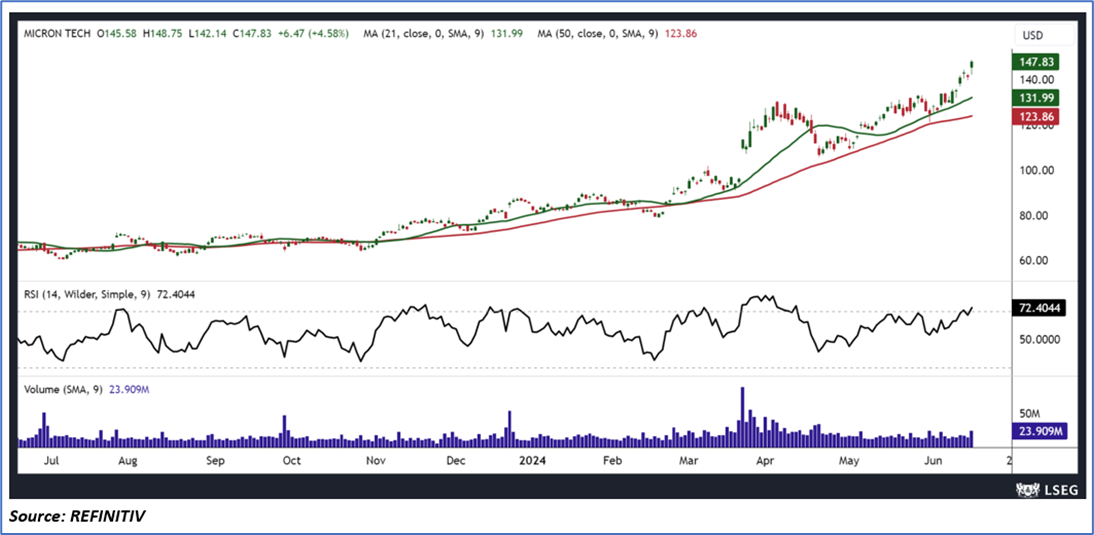
Task: Click the 131.99 moving average tag
Action: pos(1035,98)
